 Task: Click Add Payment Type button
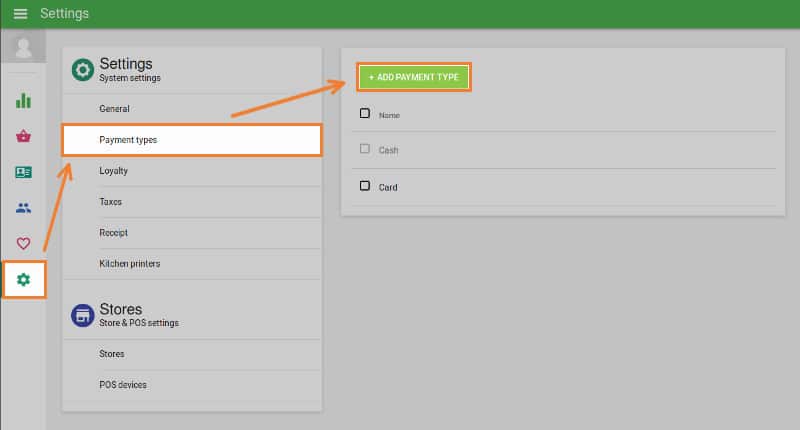coord(414,77)
